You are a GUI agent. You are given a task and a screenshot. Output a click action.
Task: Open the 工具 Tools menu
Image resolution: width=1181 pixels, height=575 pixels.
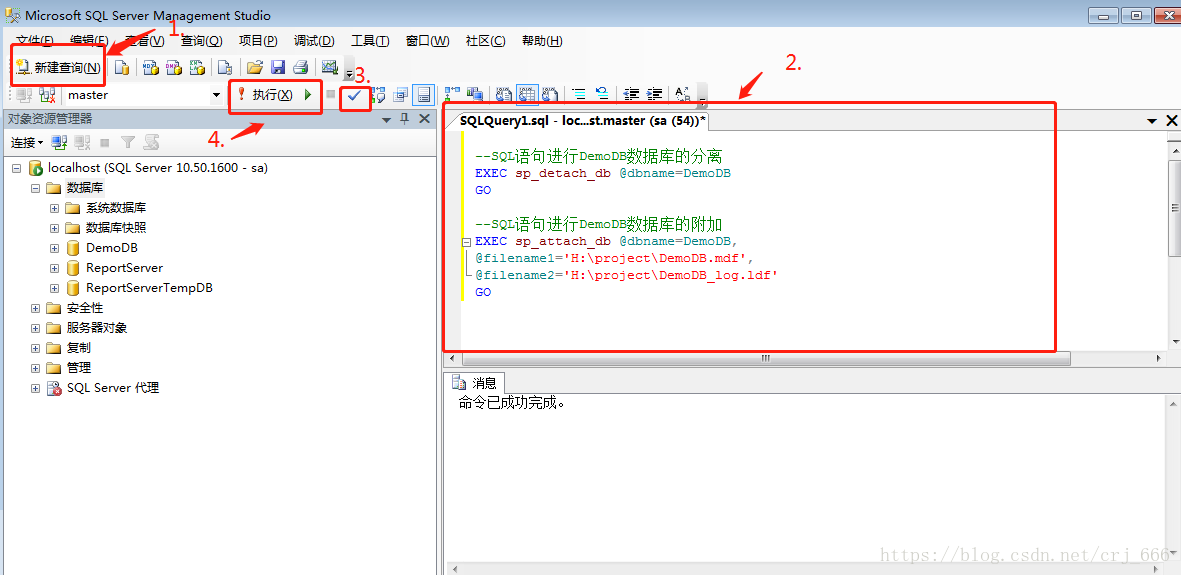pos(370,41)
